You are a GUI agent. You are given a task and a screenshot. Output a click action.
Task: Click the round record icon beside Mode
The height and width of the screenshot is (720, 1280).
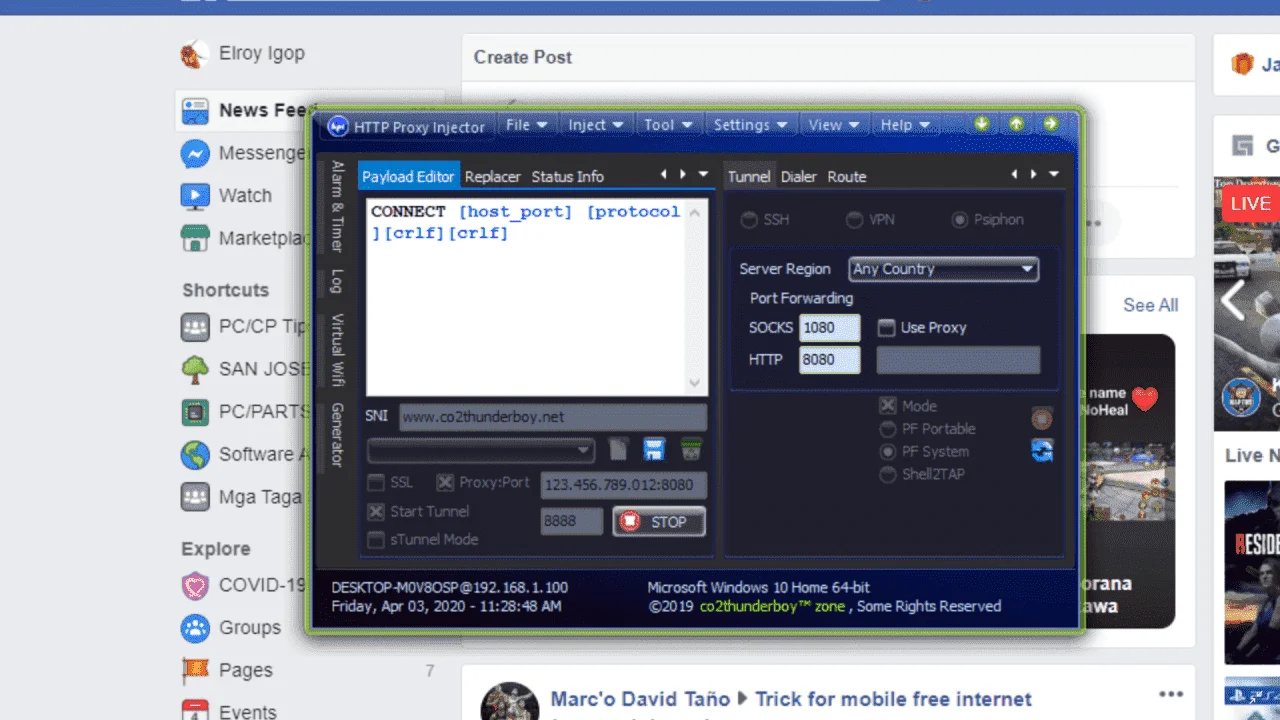(1042, 417)
